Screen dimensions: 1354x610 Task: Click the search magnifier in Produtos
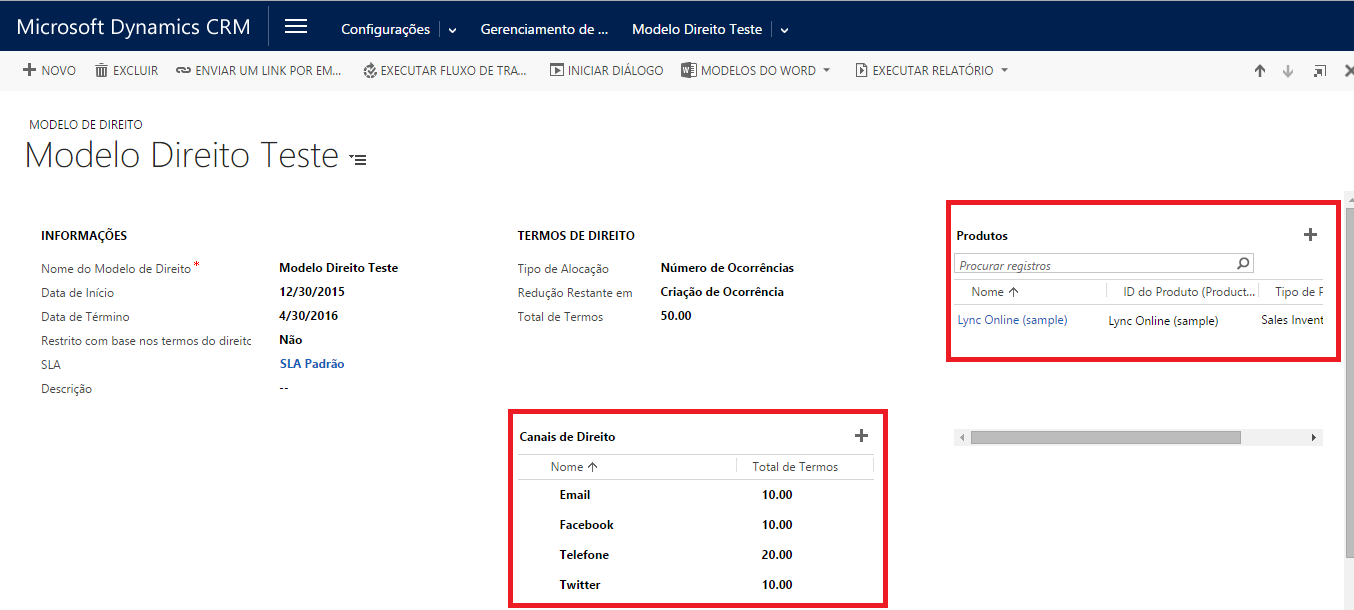pos(1243,264)
